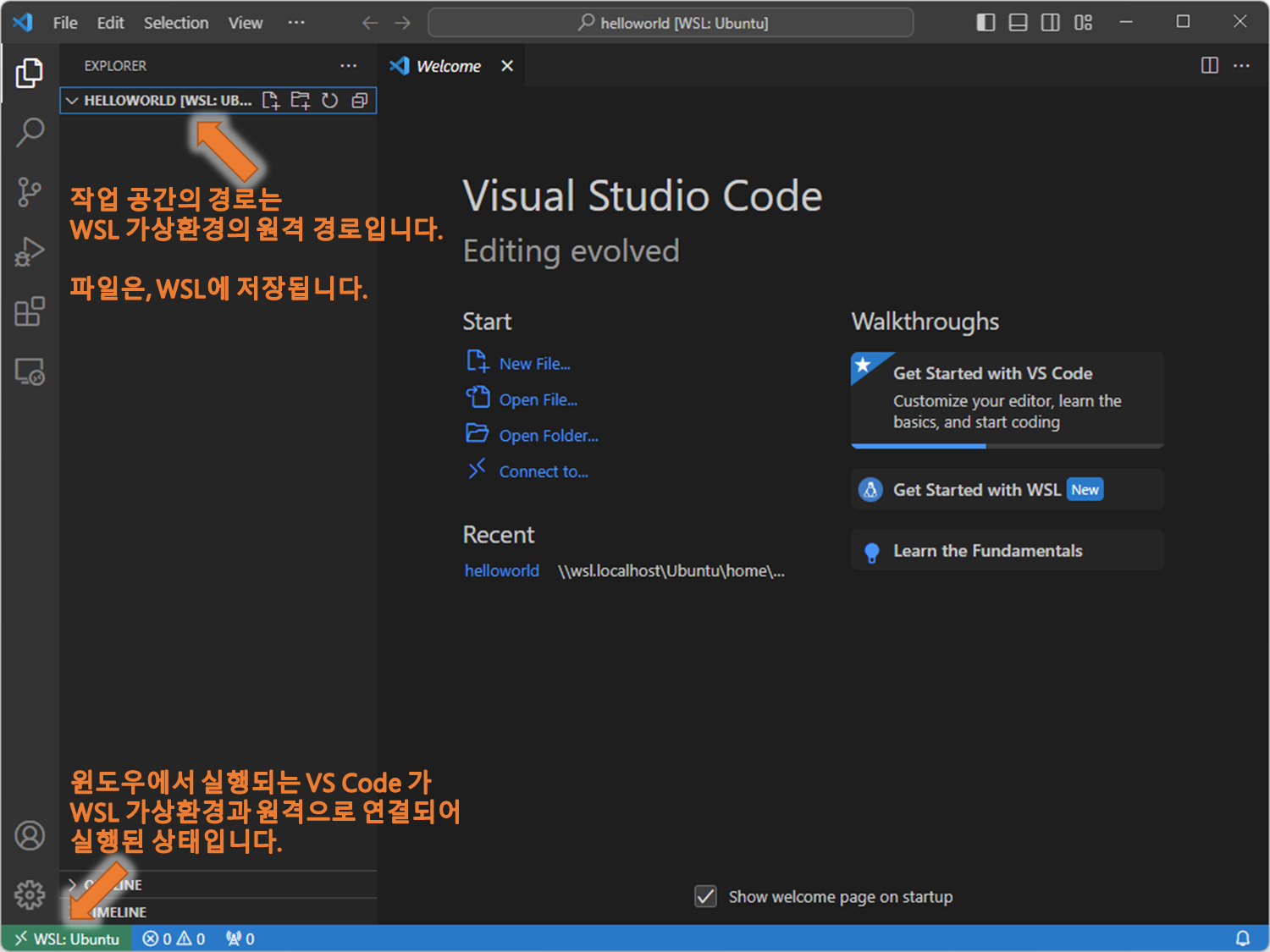This screenshot has height=952, width=1270.
Task: Open the Manage gear icon
Action: click(x=30, y=894)
